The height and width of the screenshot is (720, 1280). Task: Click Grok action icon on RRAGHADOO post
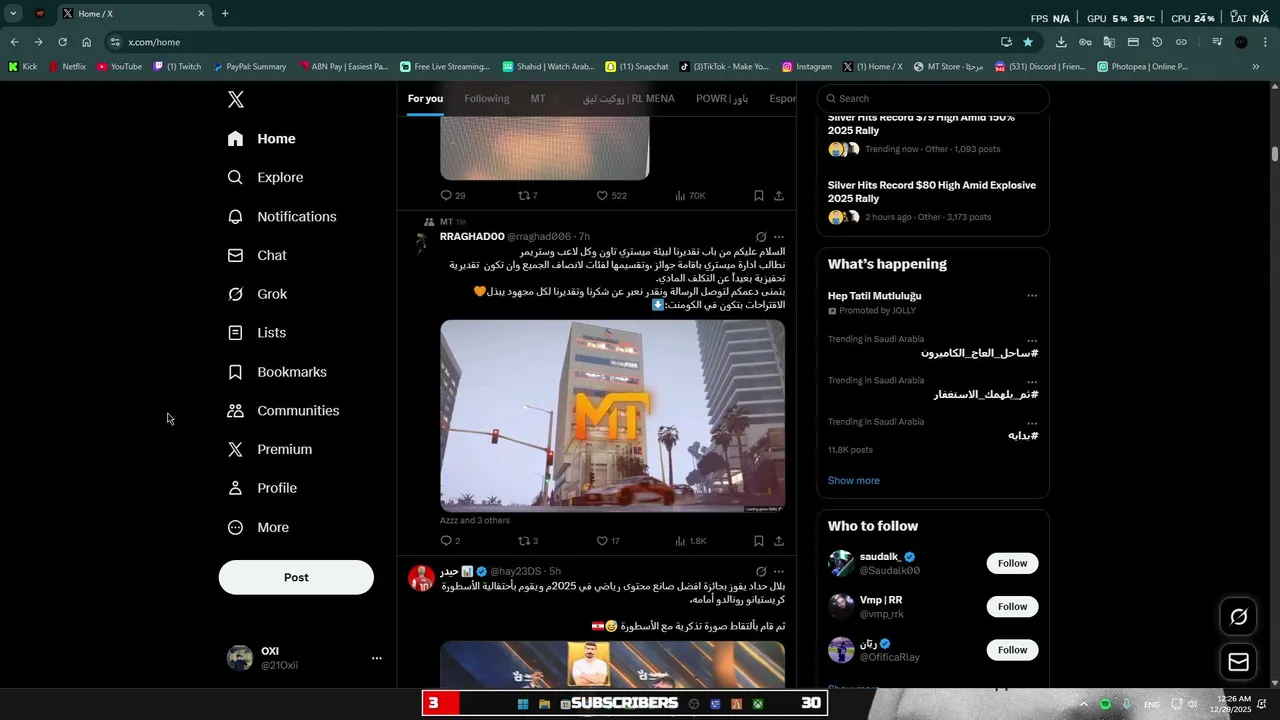[x=761, y=237]
